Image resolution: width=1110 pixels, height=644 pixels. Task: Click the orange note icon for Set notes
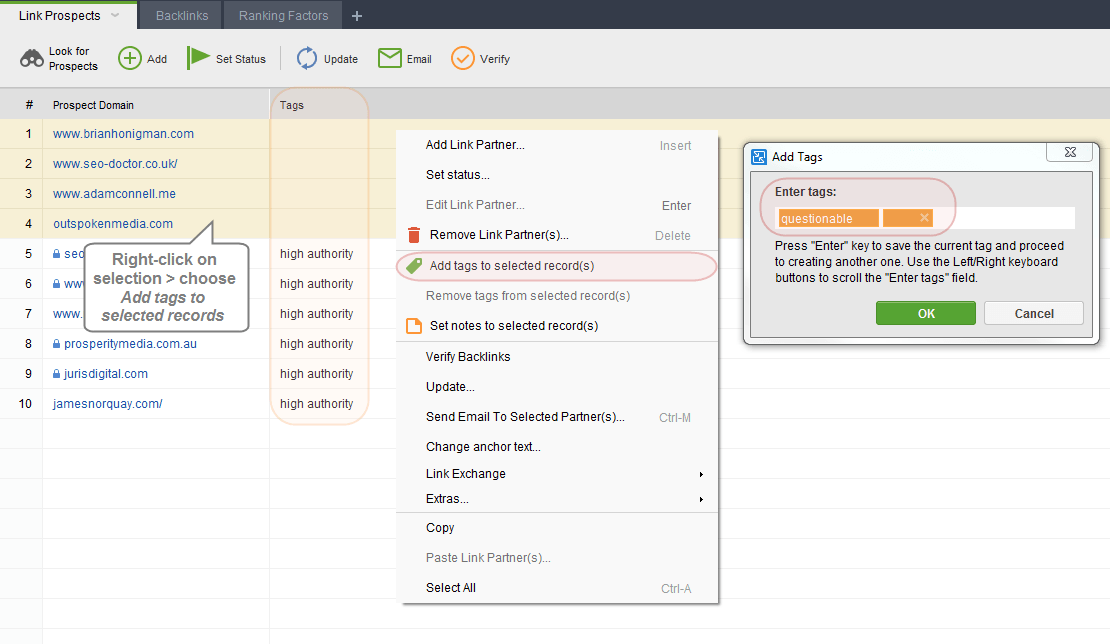point(413,326)
